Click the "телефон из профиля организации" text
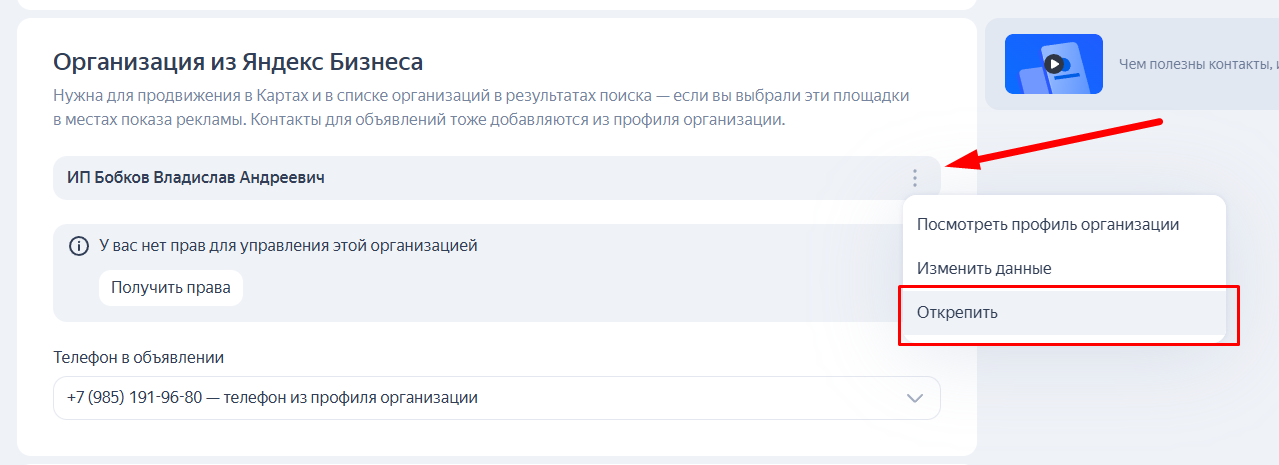The image size is (1279, 465). point(350,398)
